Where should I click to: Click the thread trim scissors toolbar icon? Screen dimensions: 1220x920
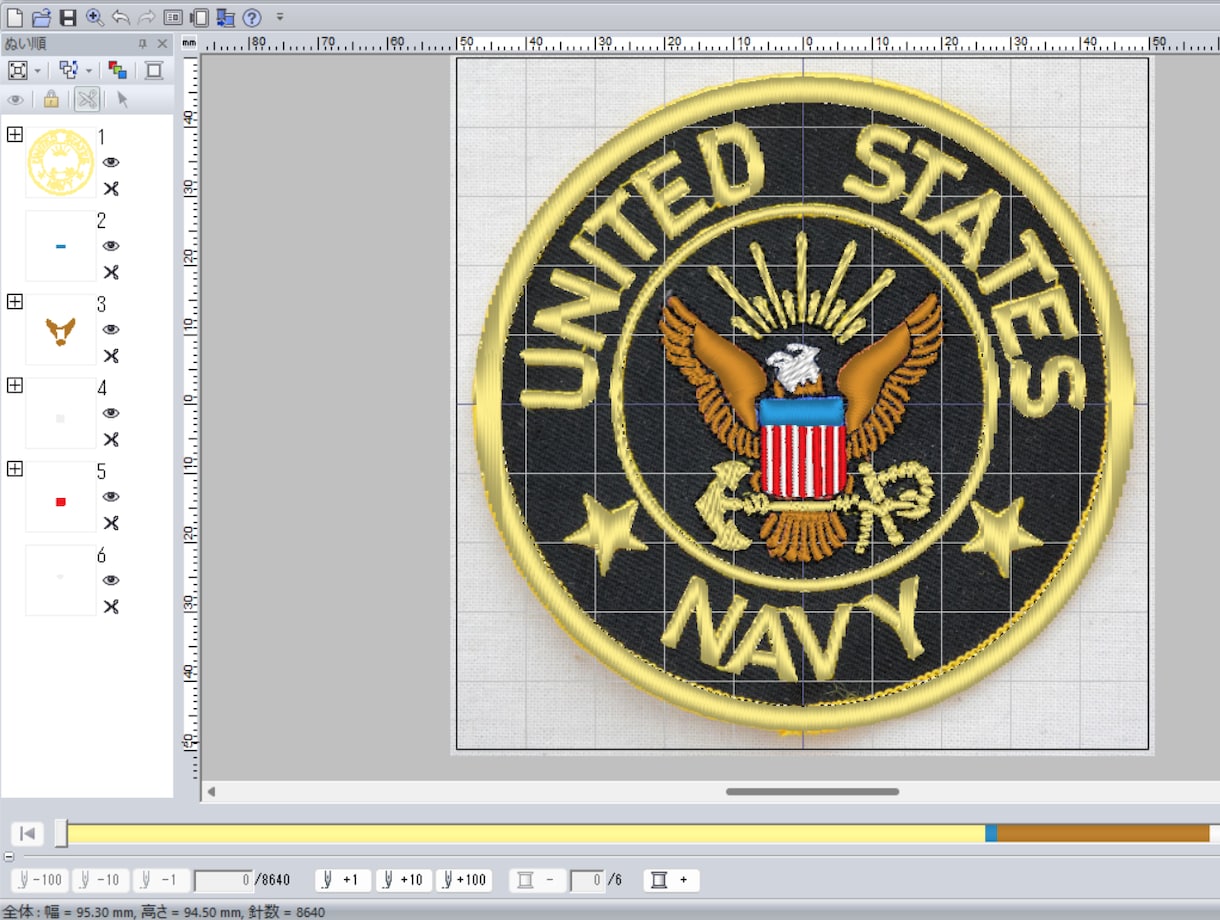tap(87, 99)
